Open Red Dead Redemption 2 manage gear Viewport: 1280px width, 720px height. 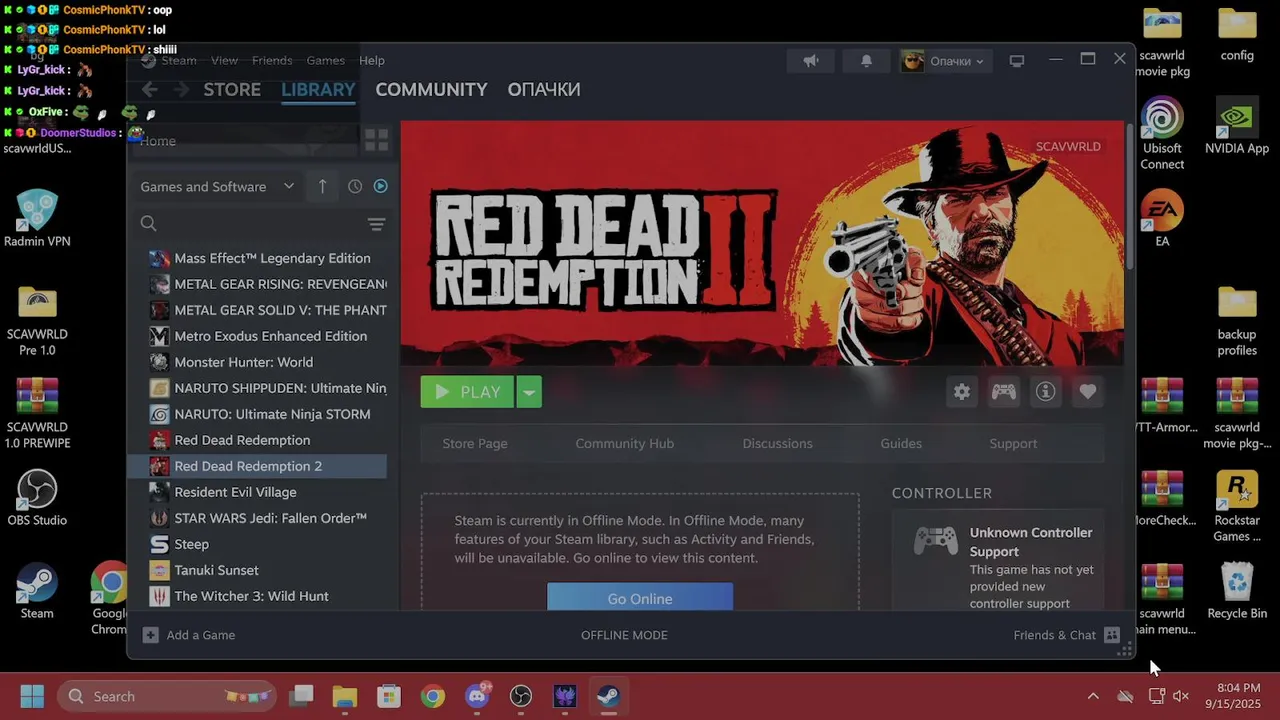(962, 392)
